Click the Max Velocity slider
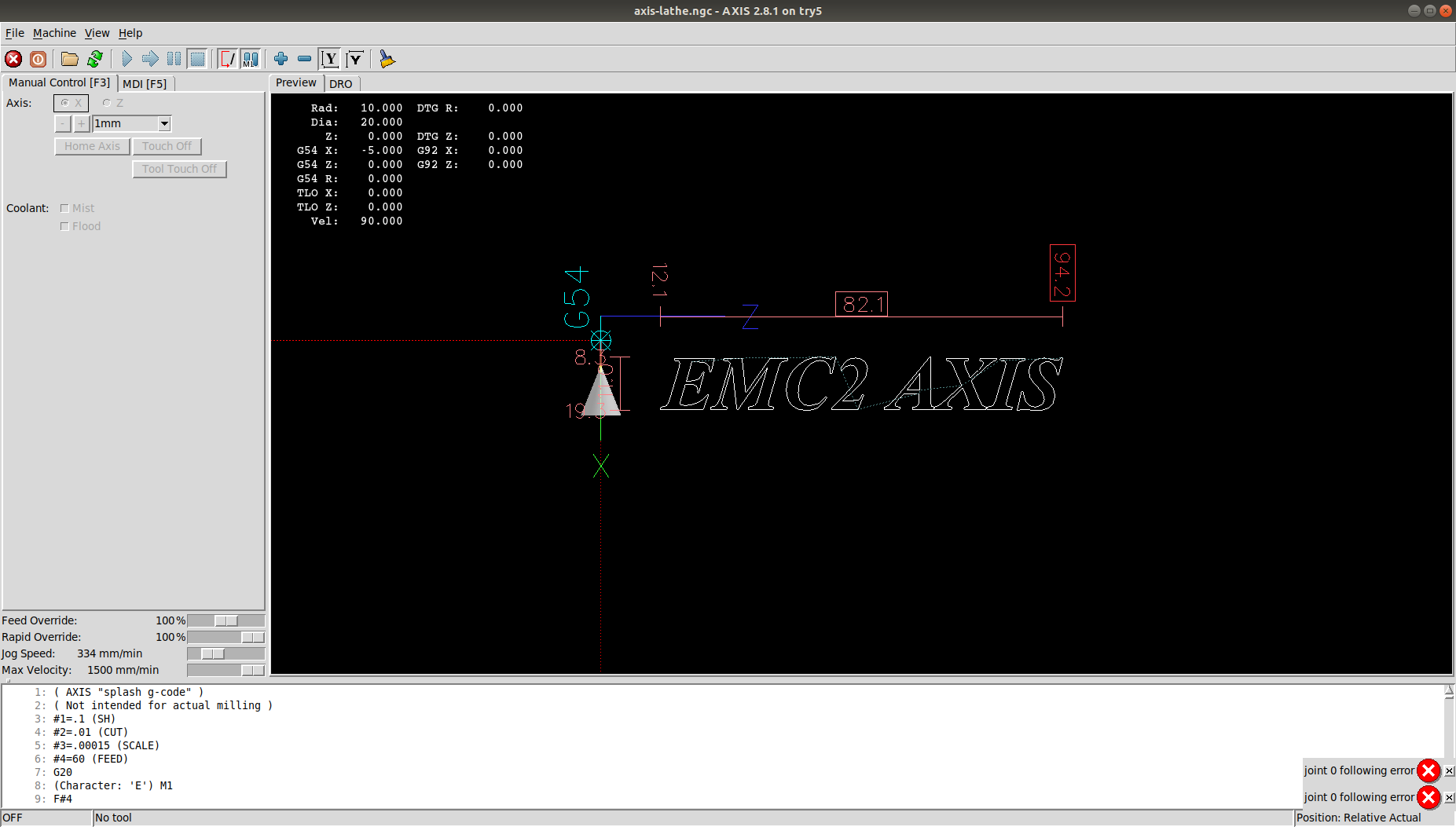Image resolution: width=1456 pixels, height=827 pixels. click(x=226, y=670)
